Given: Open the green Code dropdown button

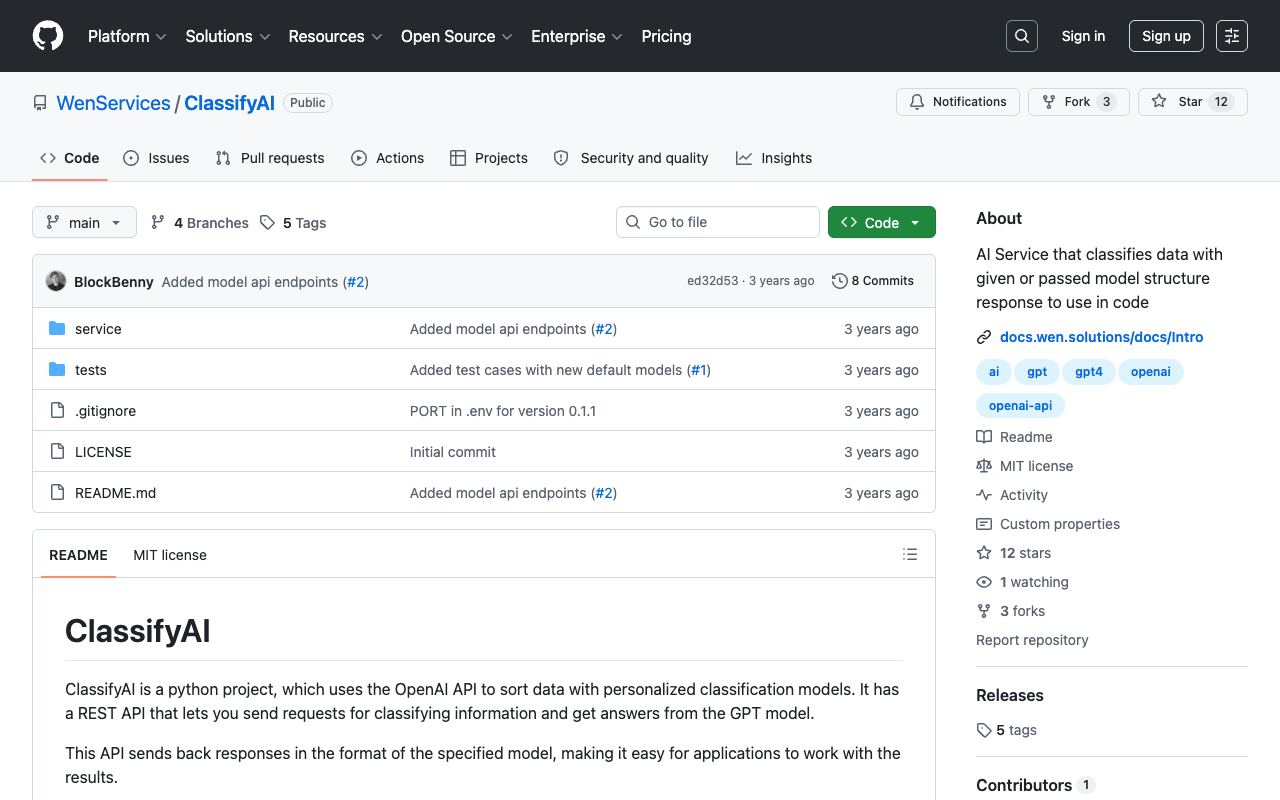Looking at the screenshot, I should point(882,222).
